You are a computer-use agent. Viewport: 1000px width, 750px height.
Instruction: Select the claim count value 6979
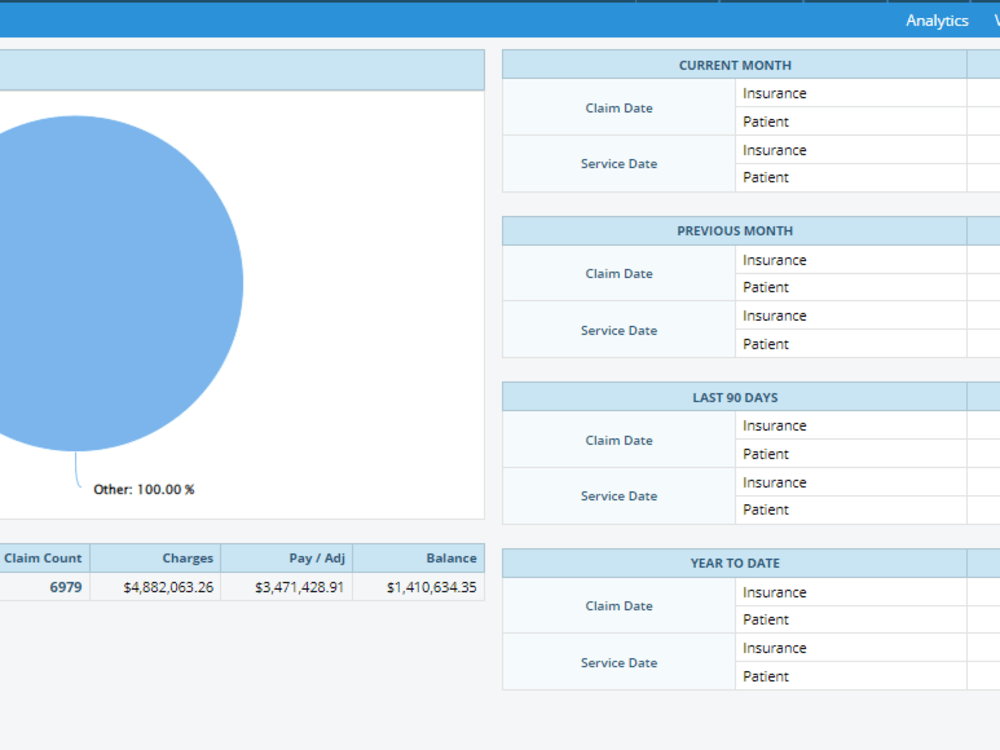click(x=66, y=587)
